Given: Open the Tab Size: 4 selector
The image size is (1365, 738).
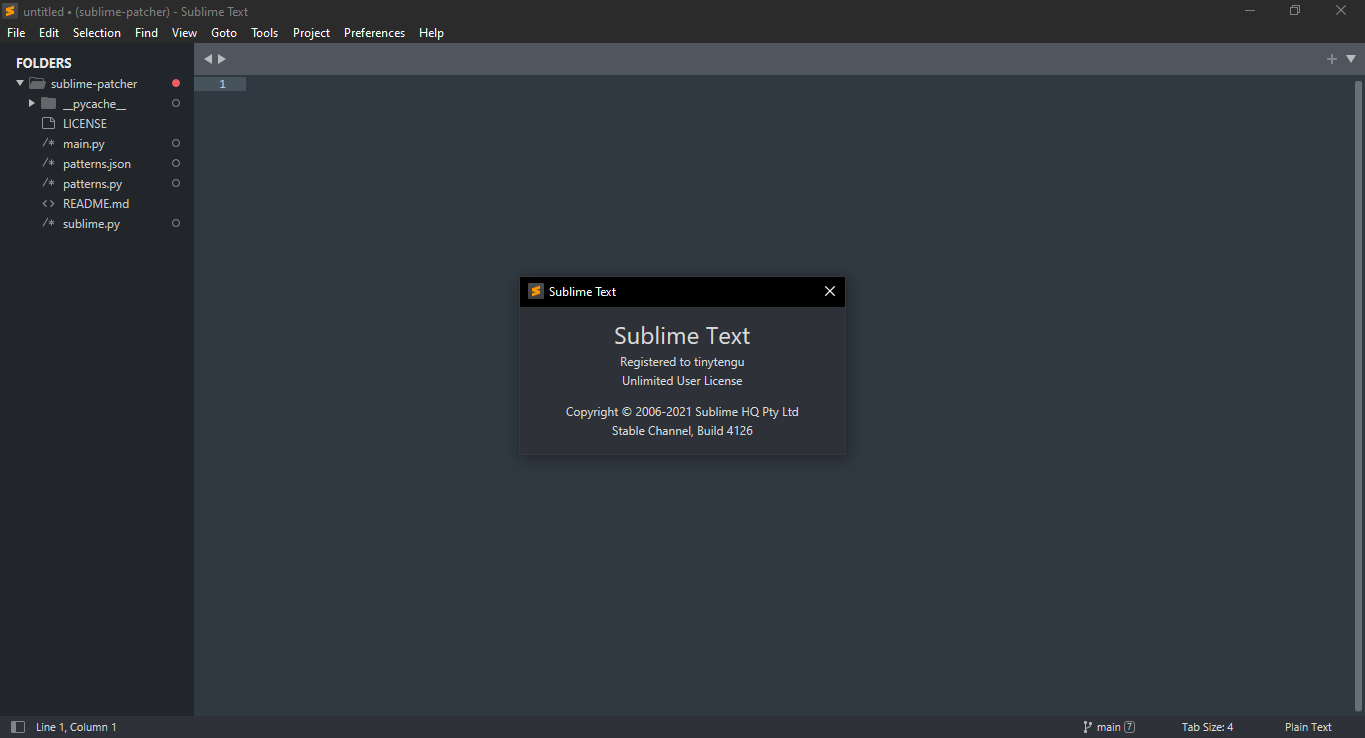Looking at the screenshot, I should (x=1207, y=727).
